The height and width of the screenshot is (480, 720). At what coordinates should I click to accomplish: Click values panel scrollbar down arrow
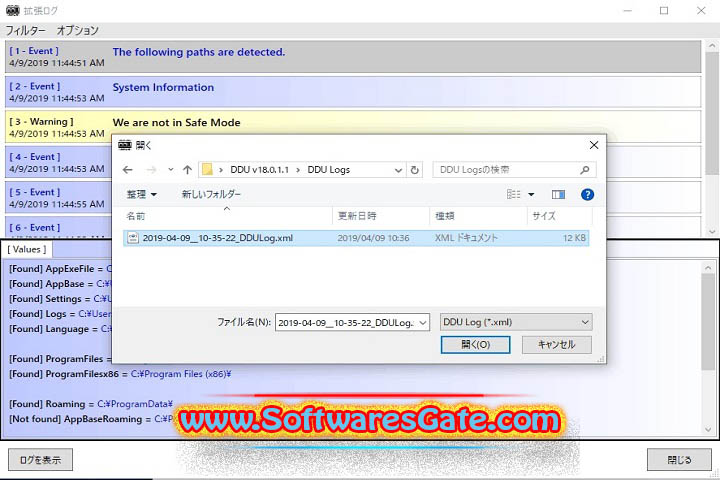(708, 430)
